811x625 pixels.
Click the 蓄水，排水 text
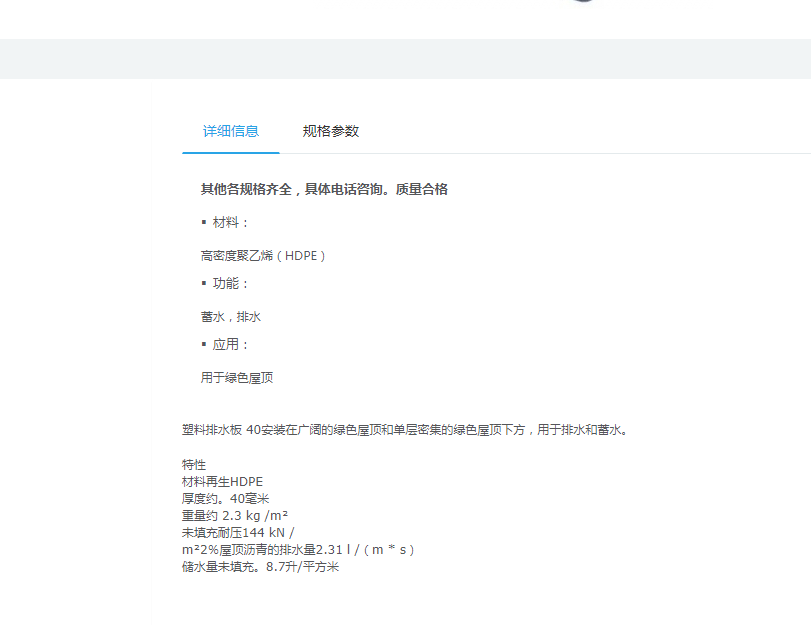click(x=231, y=317)
